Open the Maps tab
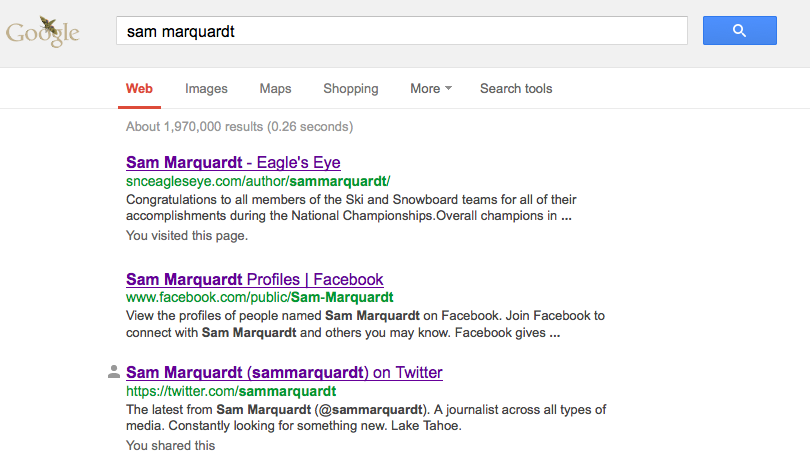 [275, 88]
